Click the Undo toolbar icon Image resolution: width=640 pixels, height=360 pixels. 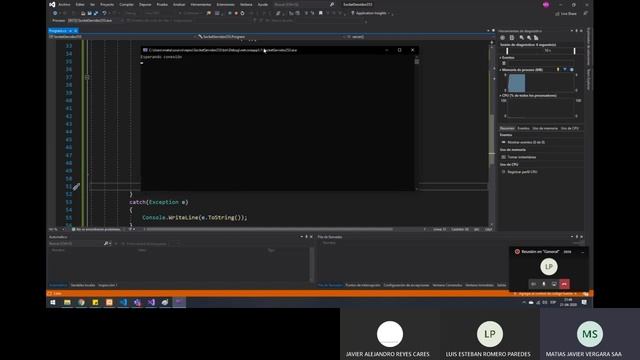point(104,13)
